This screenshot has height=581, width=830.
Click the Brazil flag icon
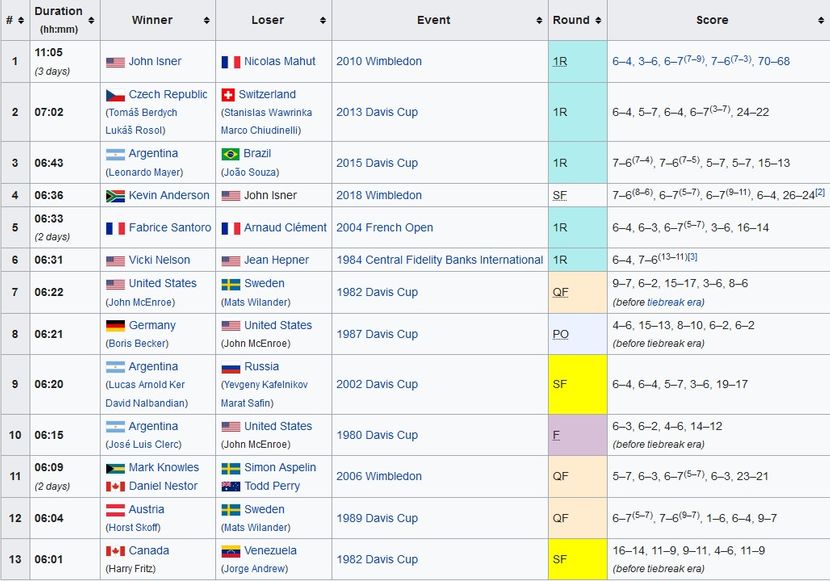click(x=230, y=154)
